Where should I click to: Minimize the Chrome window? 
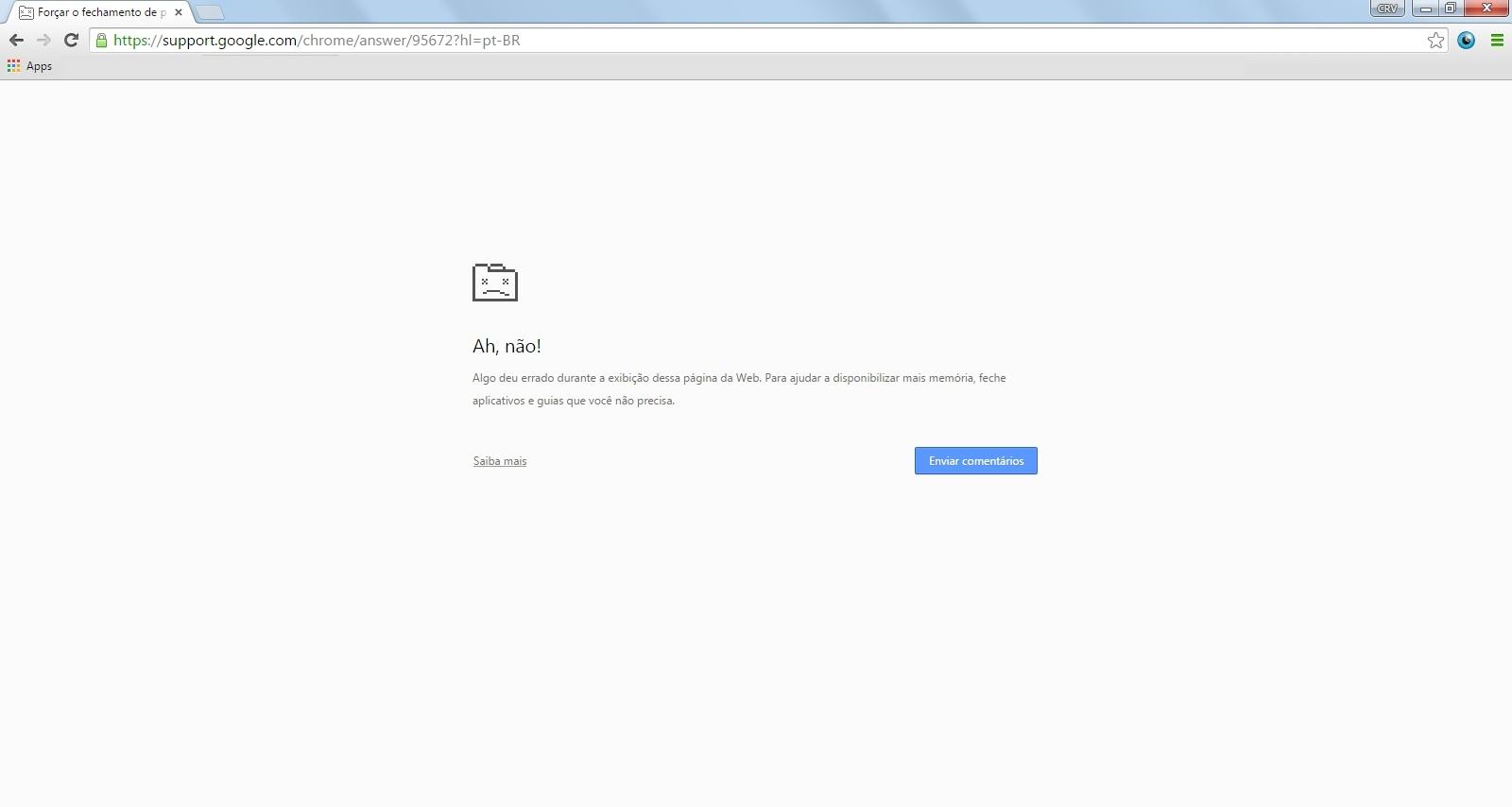(1425, 9)
